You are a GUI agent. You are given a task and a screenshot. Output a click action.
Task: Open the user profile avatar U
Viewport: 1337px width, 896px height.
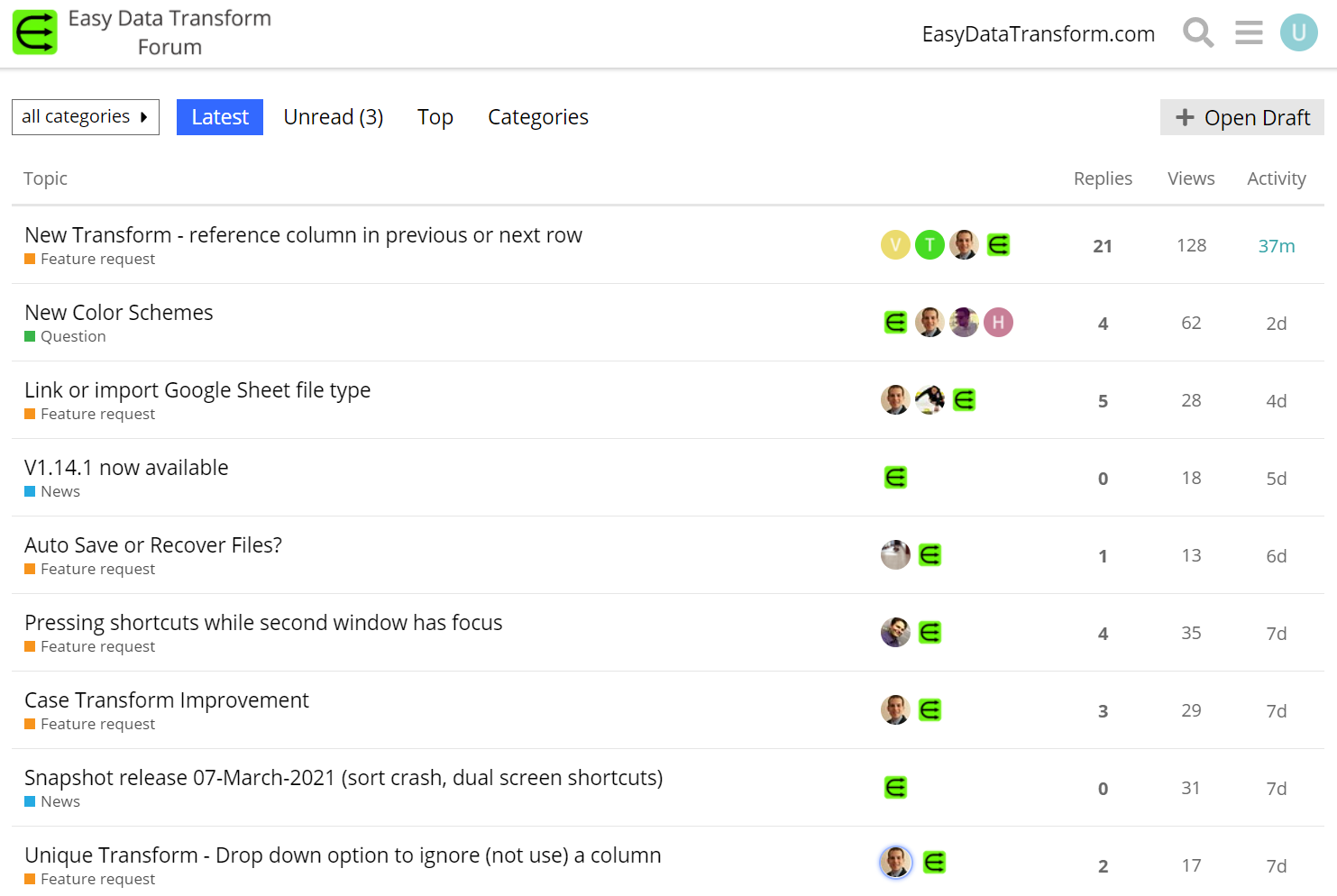(x=1298, y=33)
